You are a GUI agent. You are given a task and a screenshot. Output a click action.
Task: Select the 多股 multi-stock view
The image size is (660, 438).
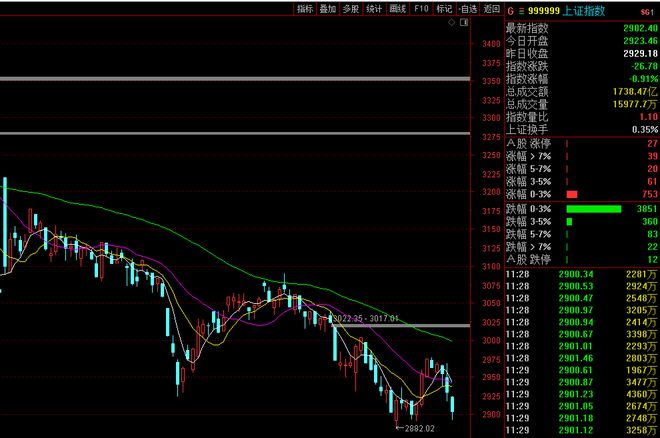[351, 9]
